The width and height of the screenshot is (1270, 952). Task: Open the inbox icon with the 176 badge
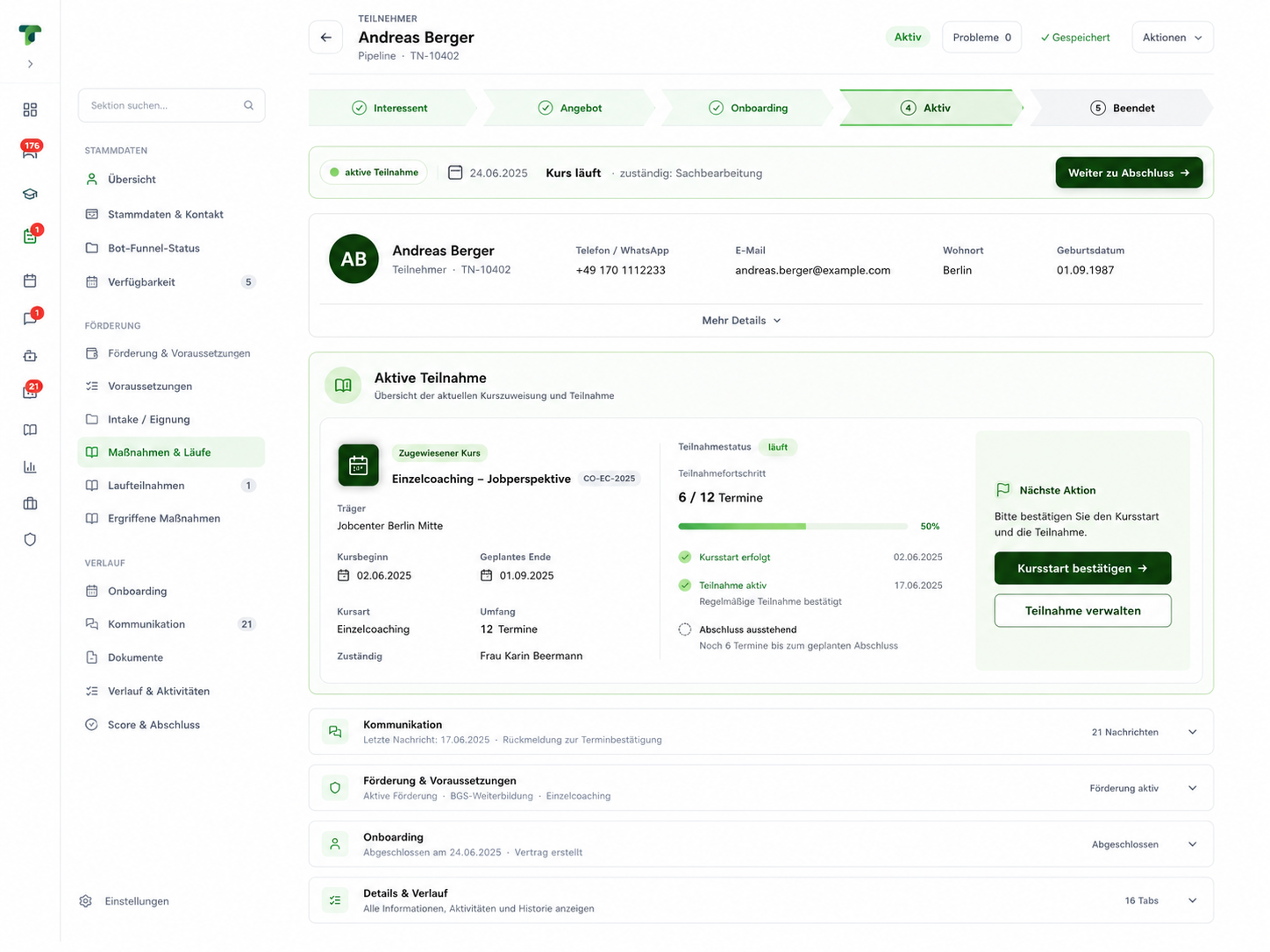click(x=30, y=151)
